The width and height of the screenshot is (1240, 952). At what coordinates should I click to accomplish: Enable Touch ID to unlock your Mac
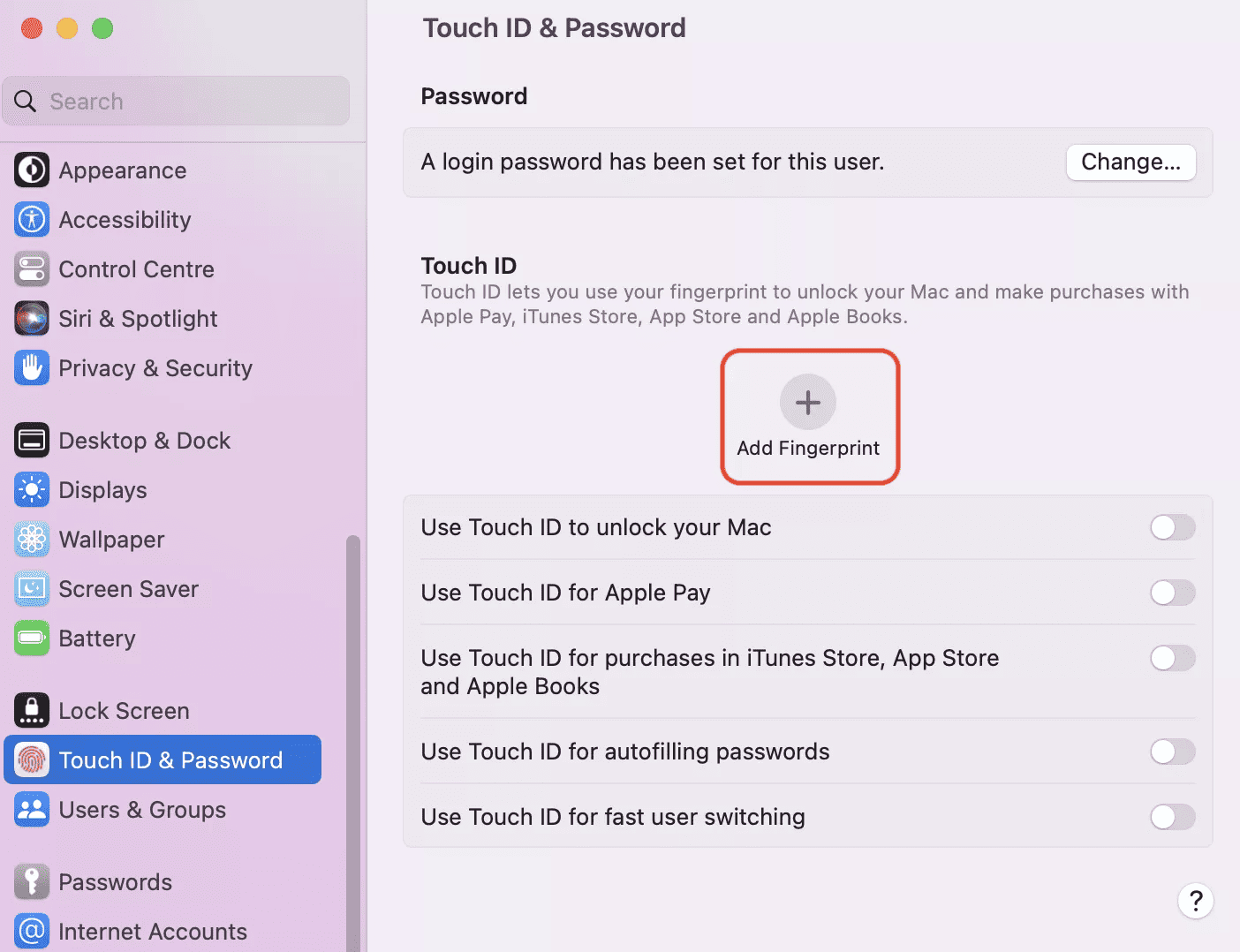click(1172, 527)
